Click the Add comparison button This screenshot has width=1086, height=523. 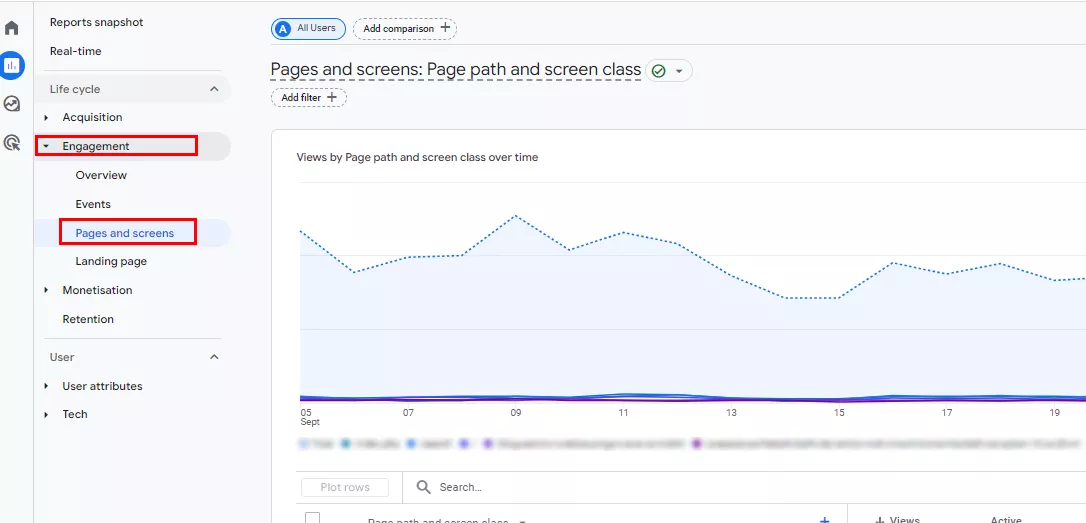point(405,28)
